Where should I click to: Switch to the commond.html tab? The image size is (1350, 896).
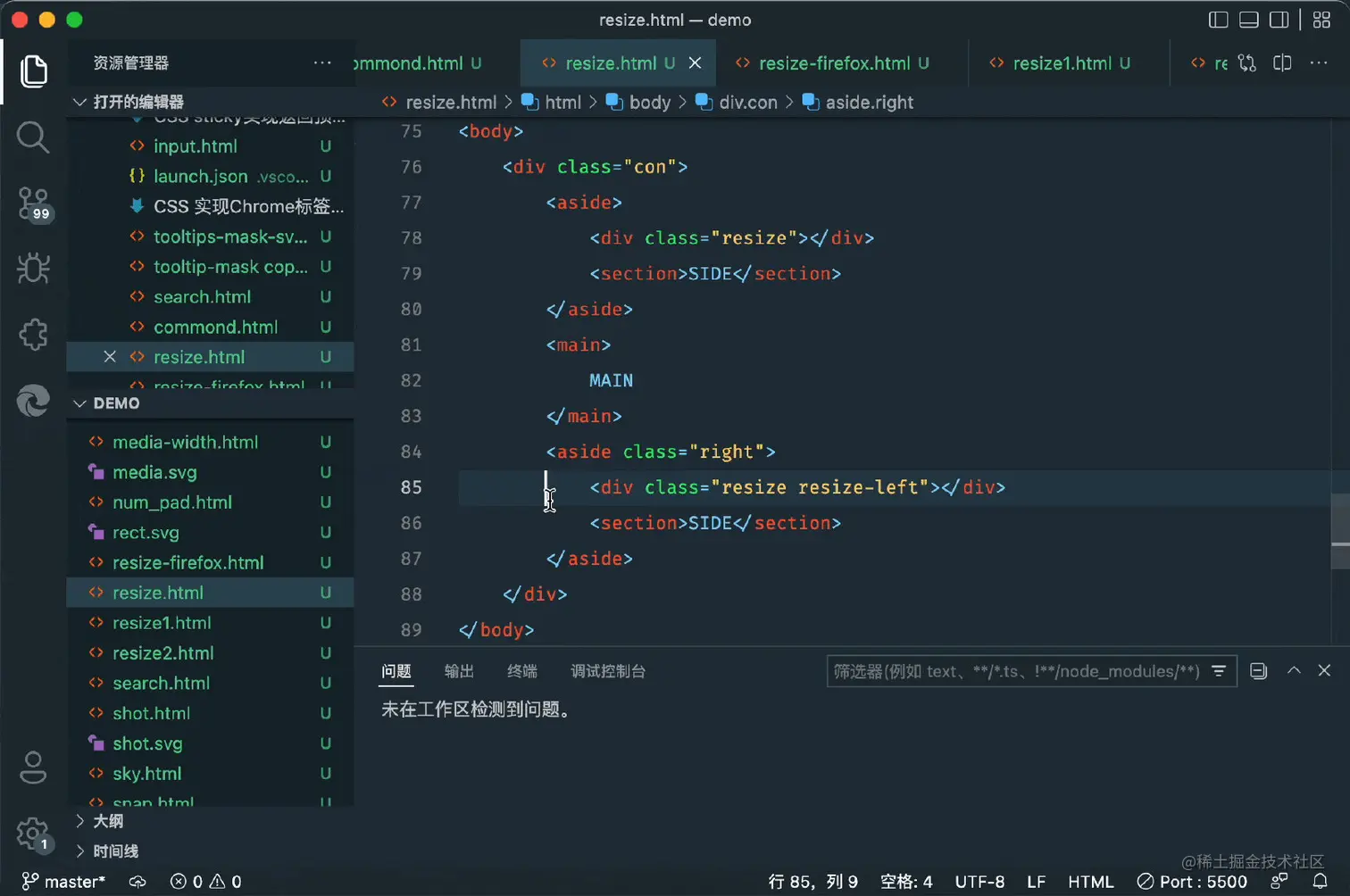point(418,63)
